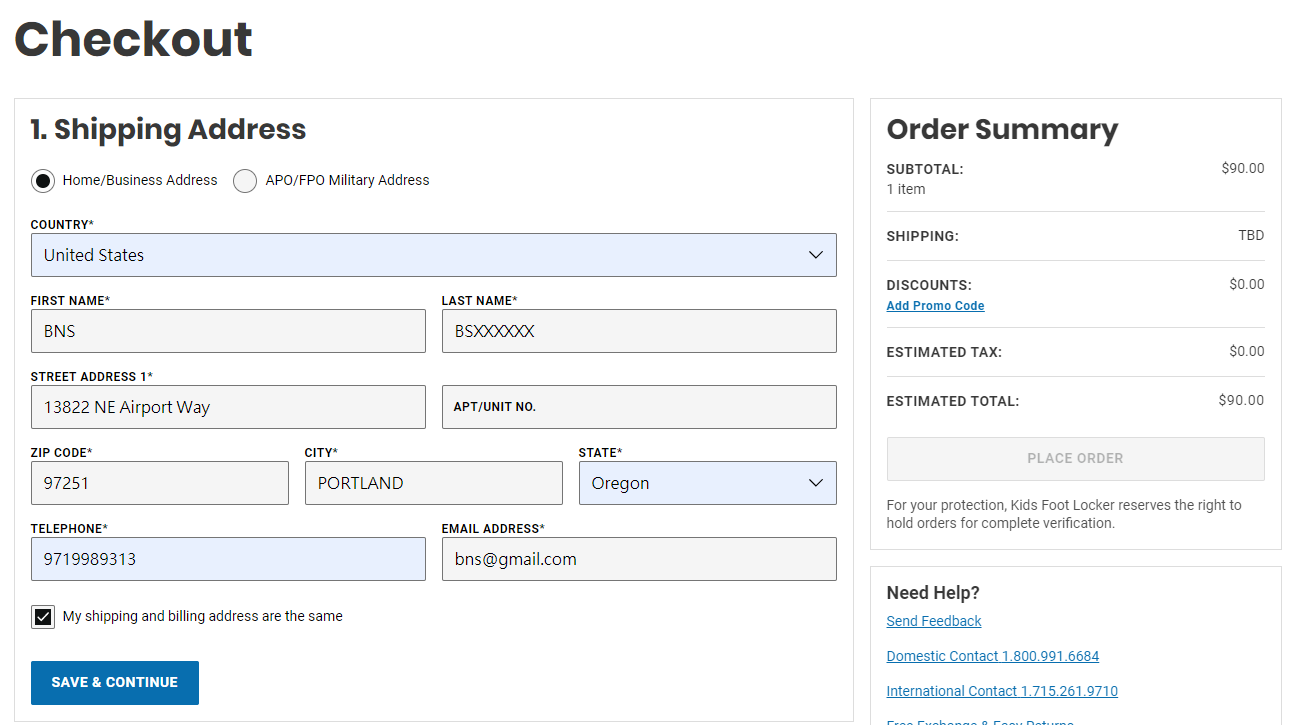
Task: Click chevron arrow in Country field
Action: (815, 255)
